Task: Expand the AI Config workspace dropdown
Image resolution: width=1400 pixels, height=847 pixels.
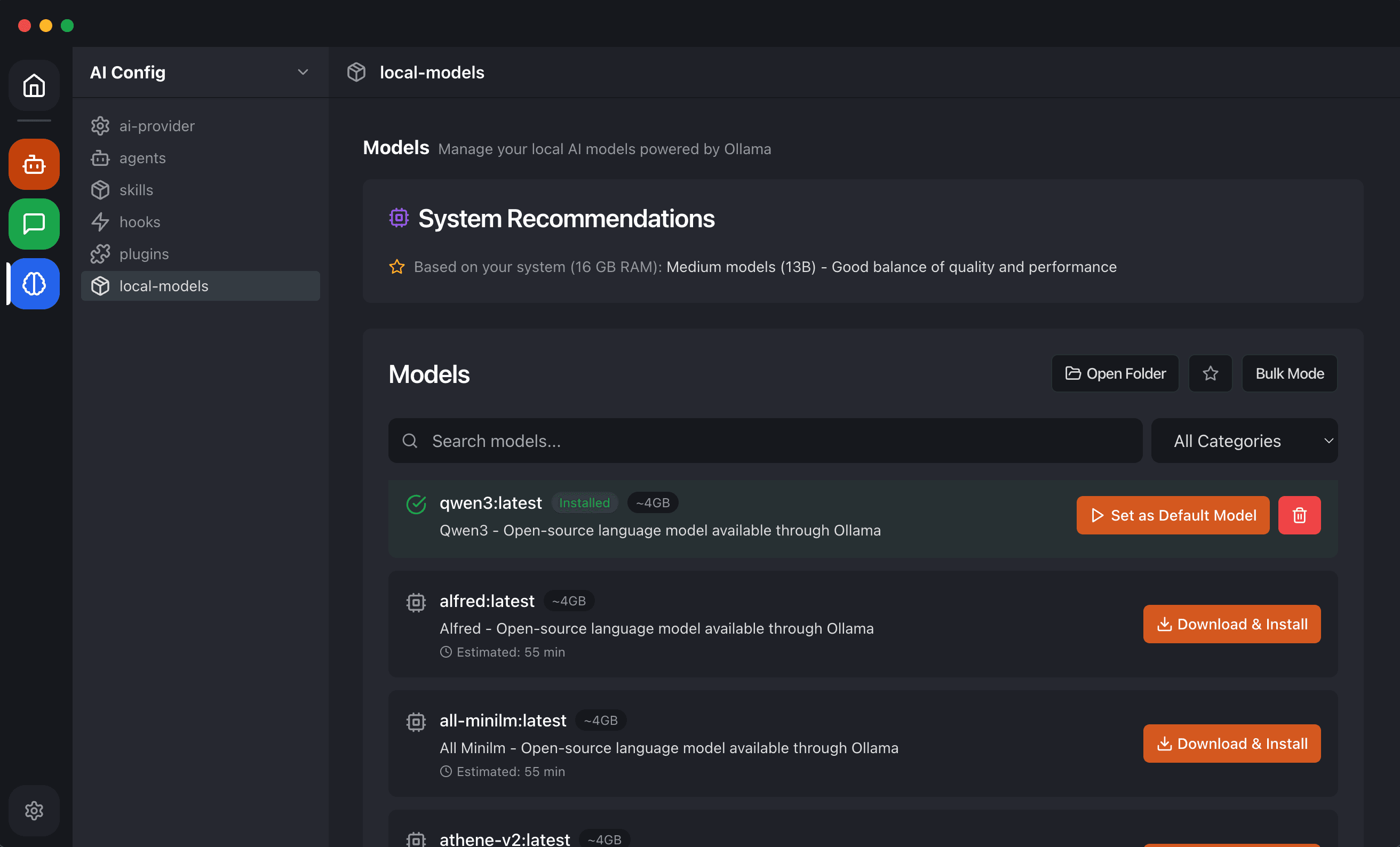Action: pyautogui.click(x=303, y=72)
